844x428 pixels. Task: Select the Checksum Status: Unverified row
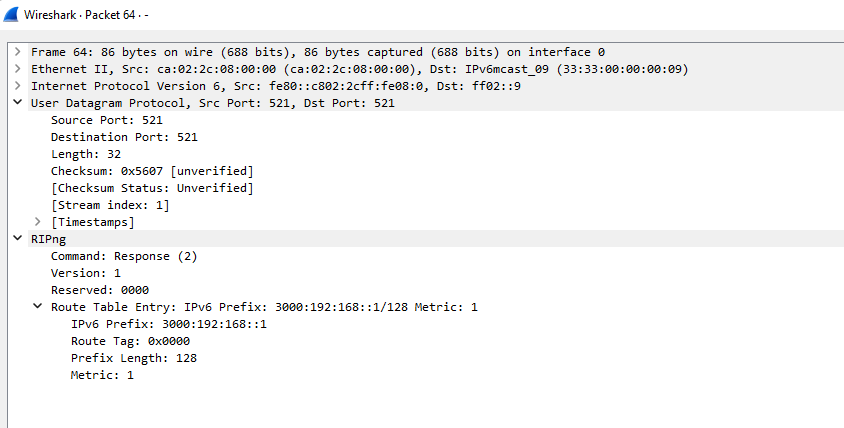[x=151, y=188]
